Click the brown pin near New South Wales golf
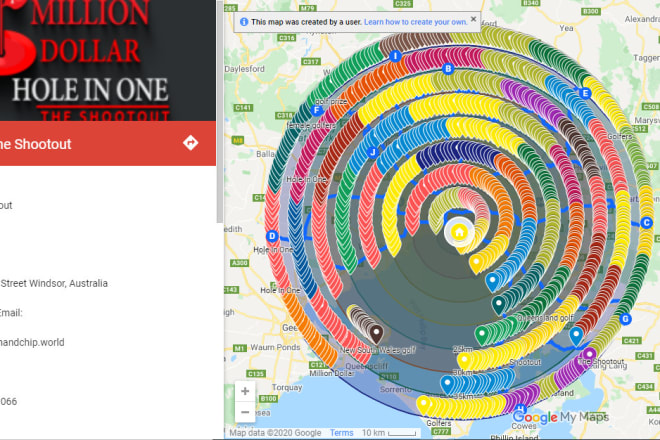 [376, 334]
